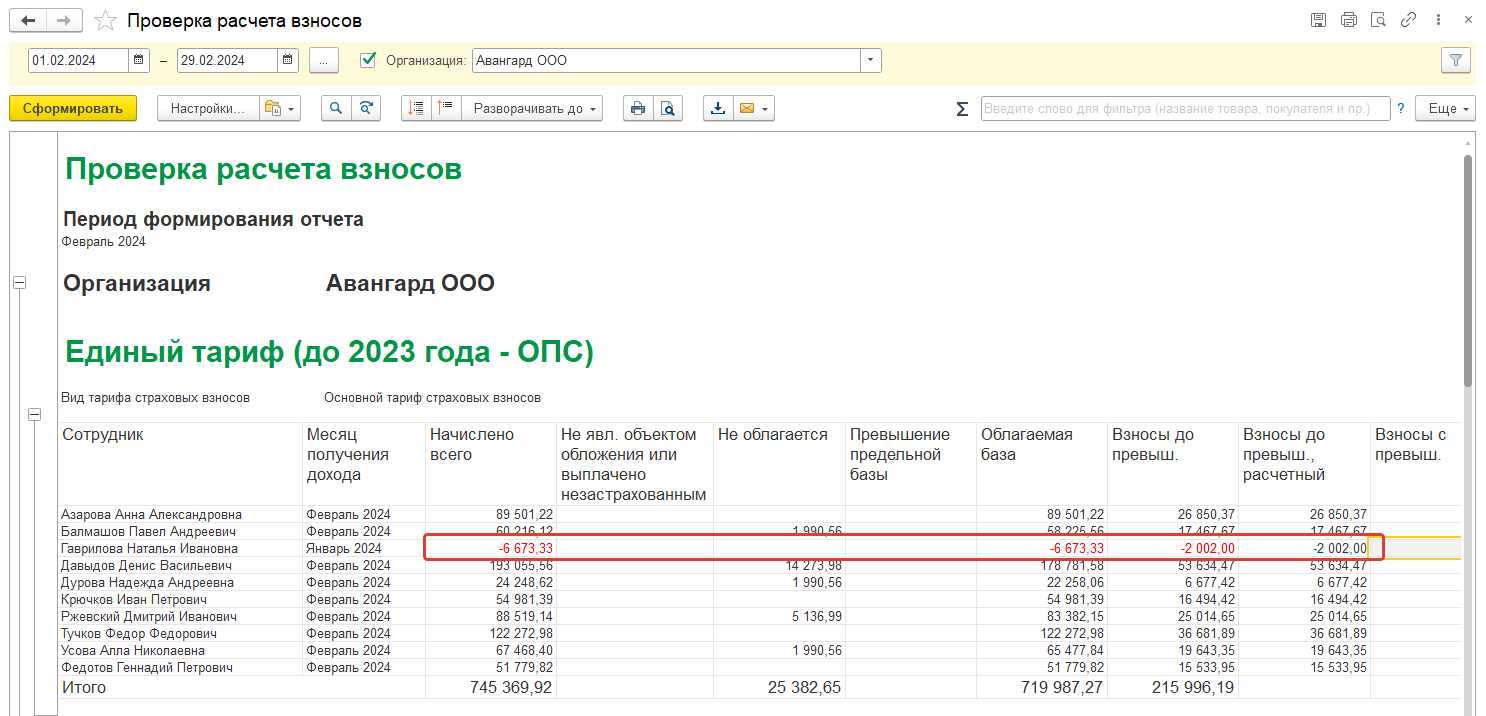Focus the filter word input field
This screenshot has width=1486, height=716.
click(x=1185, y=108)
